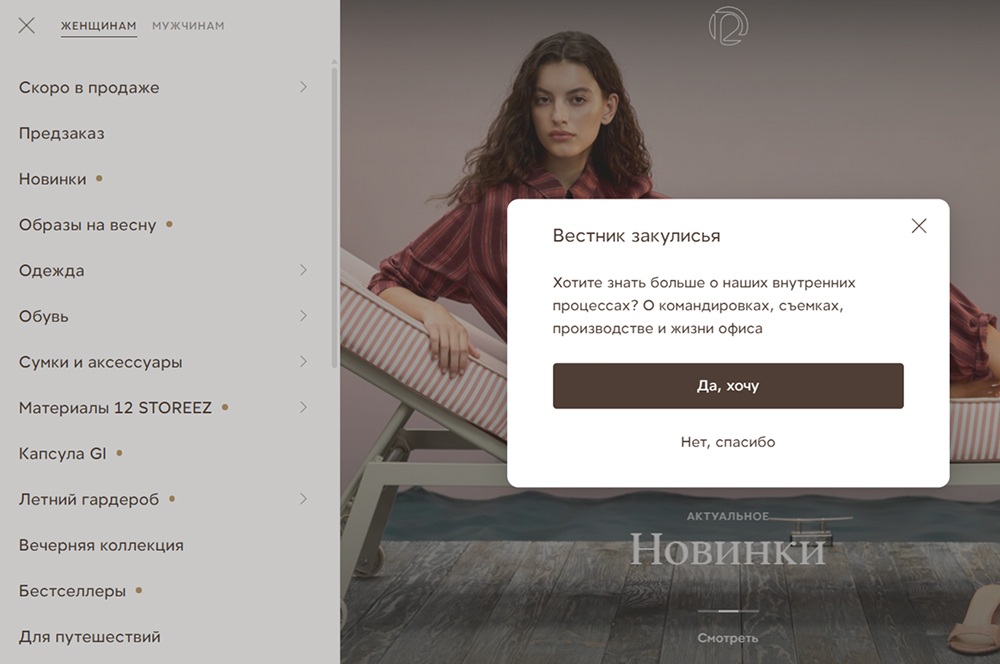The image size is (1000, 664).
Task: Expand the Одежда category chevron
Action: [304, 270]
